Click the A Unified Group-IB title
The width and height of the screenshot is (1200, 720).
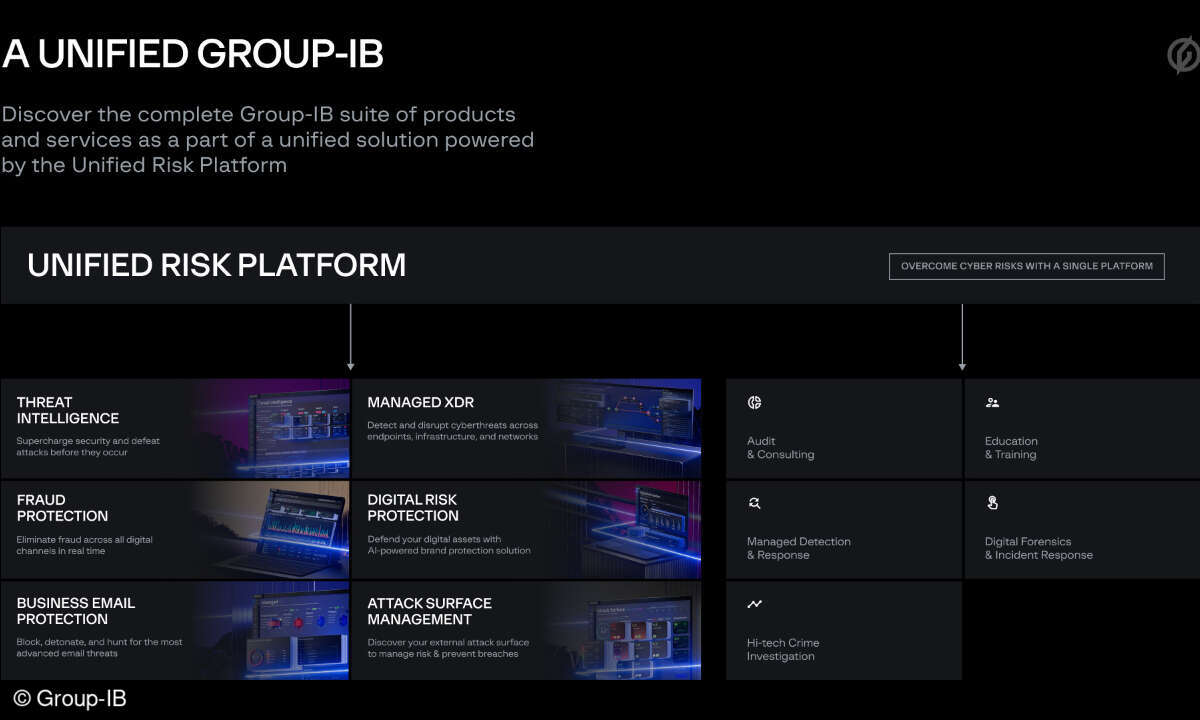click(x=192, y=53)
